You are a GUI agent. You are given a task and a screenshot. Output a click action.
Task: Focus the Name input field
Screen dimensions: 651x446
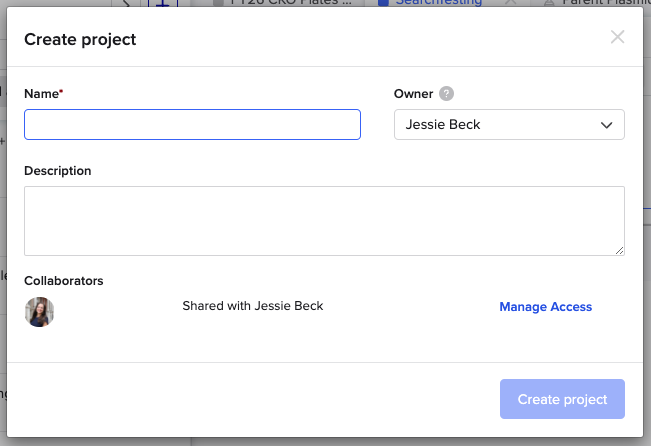[x=192, y=125]
